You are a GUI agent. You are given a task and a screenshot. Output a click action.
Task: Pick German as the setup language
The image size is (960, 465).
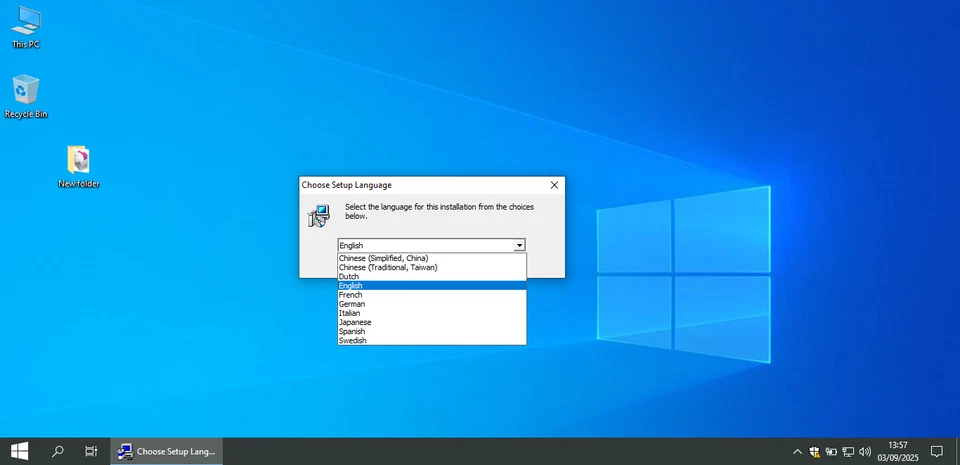coord(352,304)
